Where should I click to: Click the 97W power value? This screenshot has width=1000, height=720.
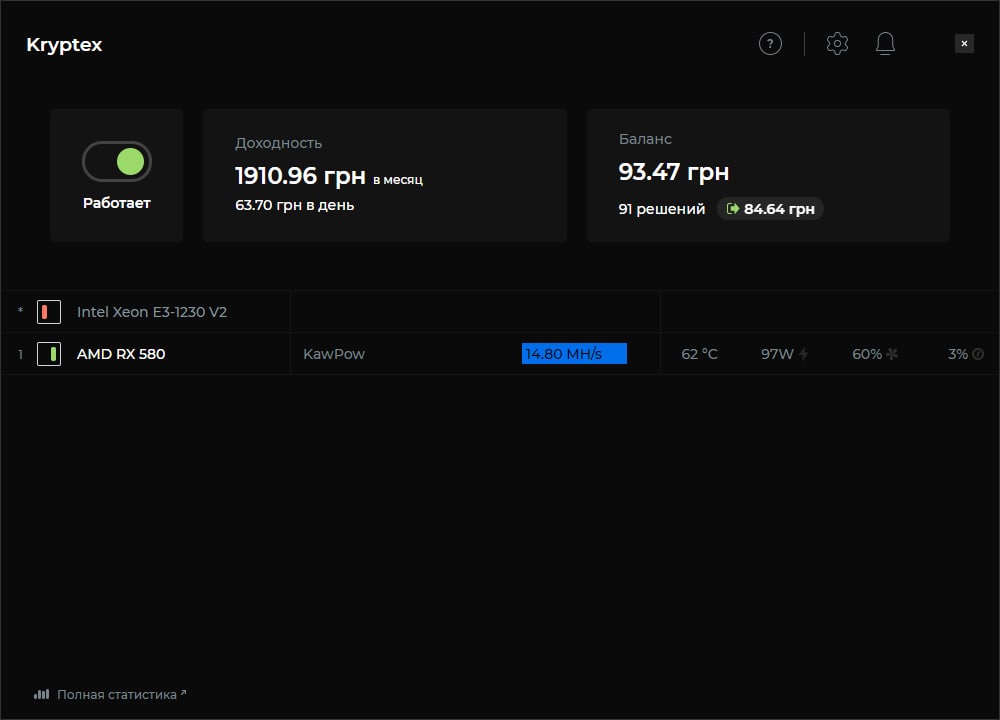click(x=777, y=354)
